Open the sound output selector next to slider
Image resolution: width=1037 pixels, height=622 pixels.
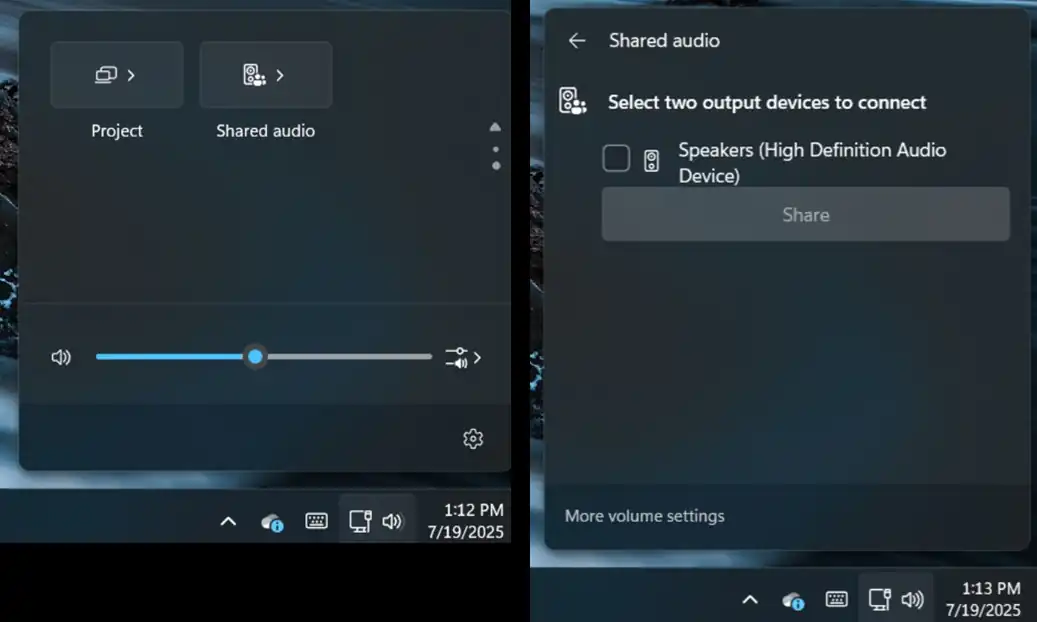(x=463, y=357)
